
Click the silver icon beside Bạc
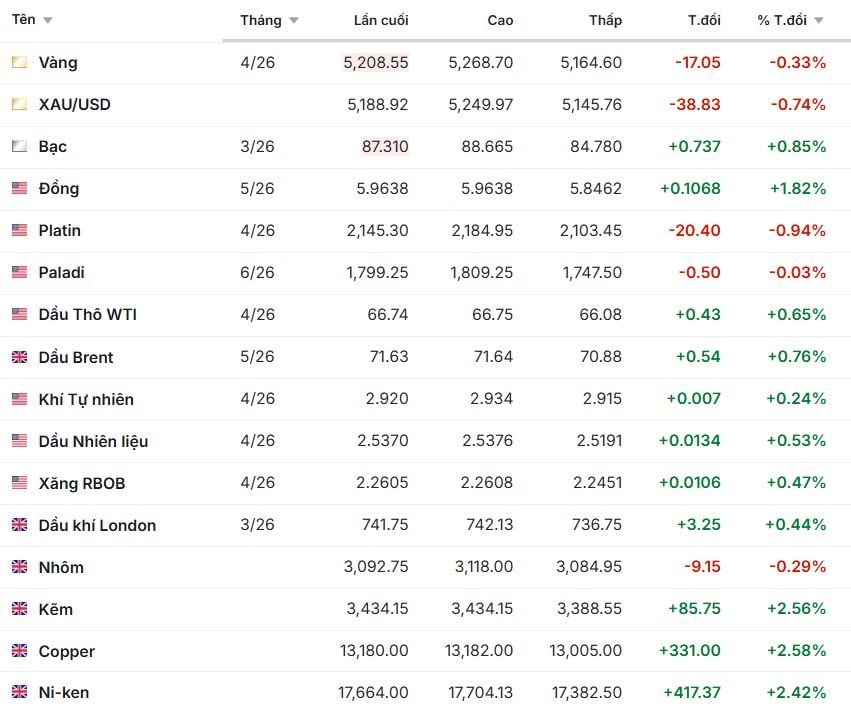[19, 146]
